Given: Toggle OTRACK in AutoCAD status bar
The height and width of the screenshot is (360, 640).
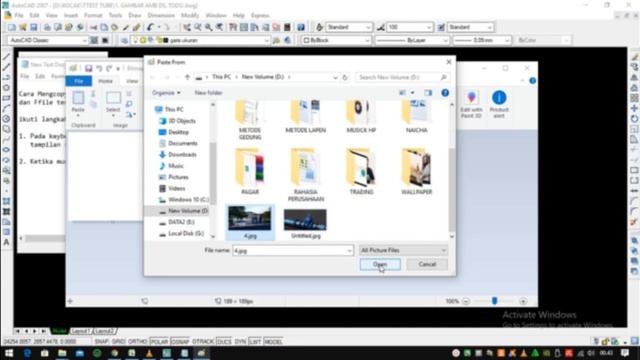Looking at the screenshot, I should click(203, 341).
